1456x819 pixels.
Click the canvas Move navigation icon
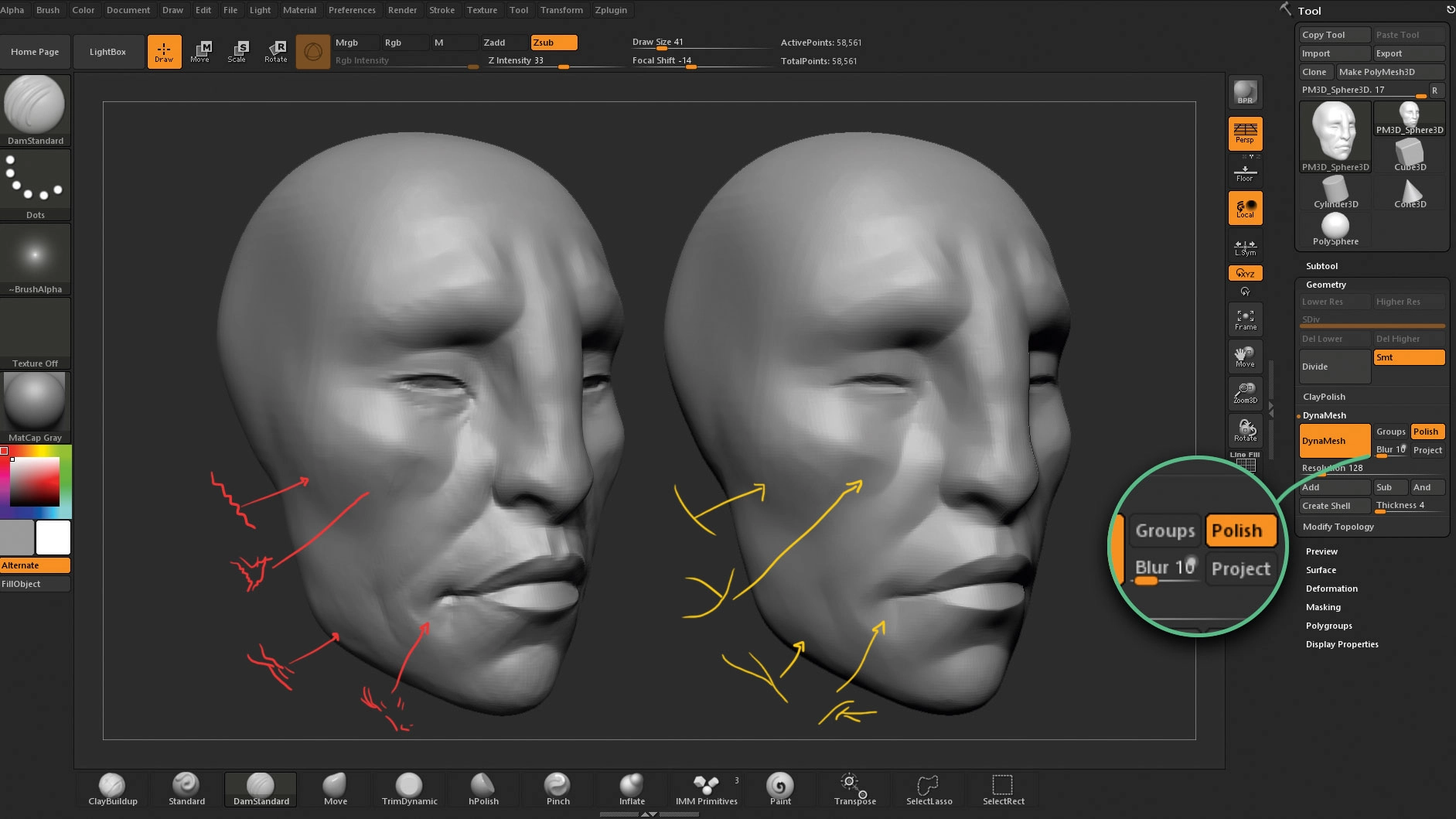(x=1245, y=357)
